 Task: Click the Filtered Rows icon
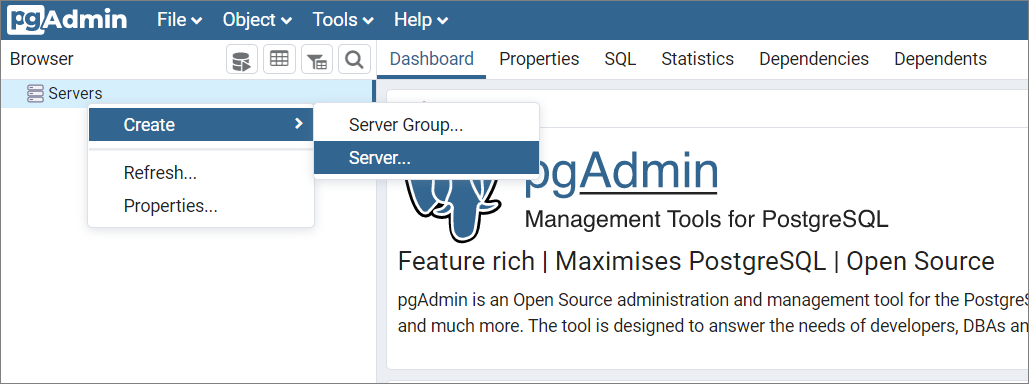tap(317, 60)
